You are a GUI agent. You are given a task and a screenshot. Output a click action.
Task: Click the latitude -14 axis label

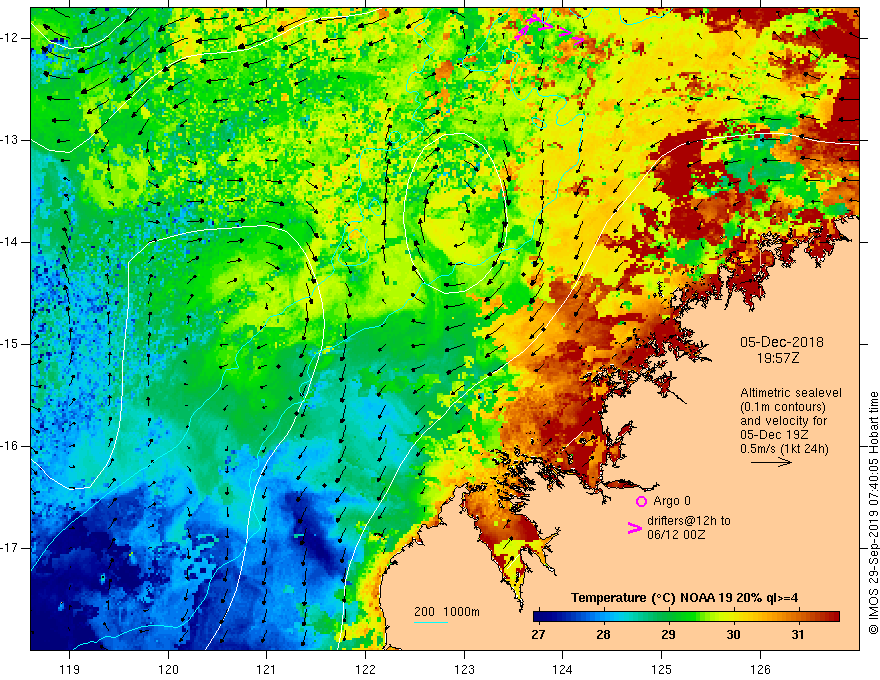click(10, 242)
